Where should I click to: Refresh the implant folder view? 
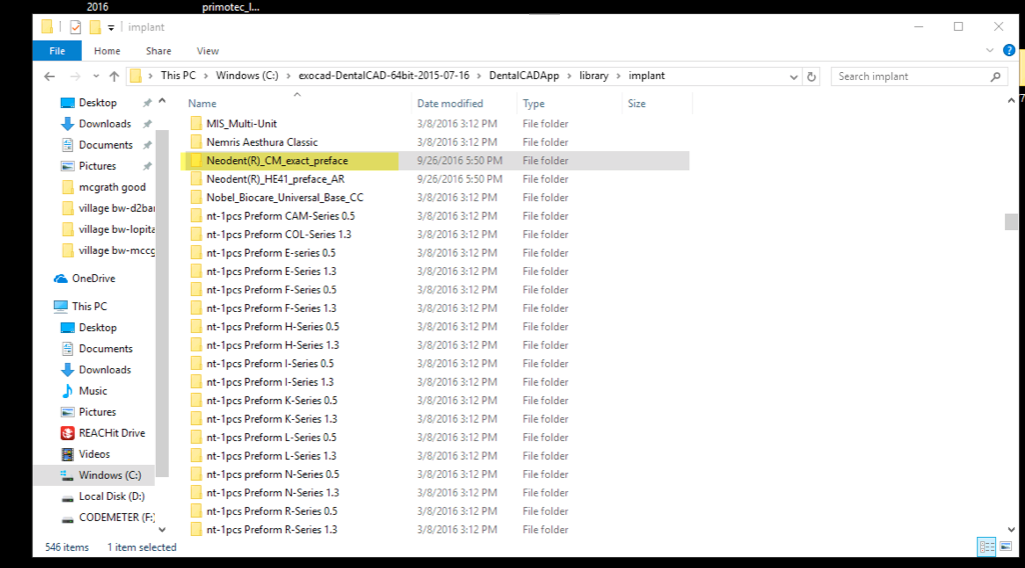(811, 76)
